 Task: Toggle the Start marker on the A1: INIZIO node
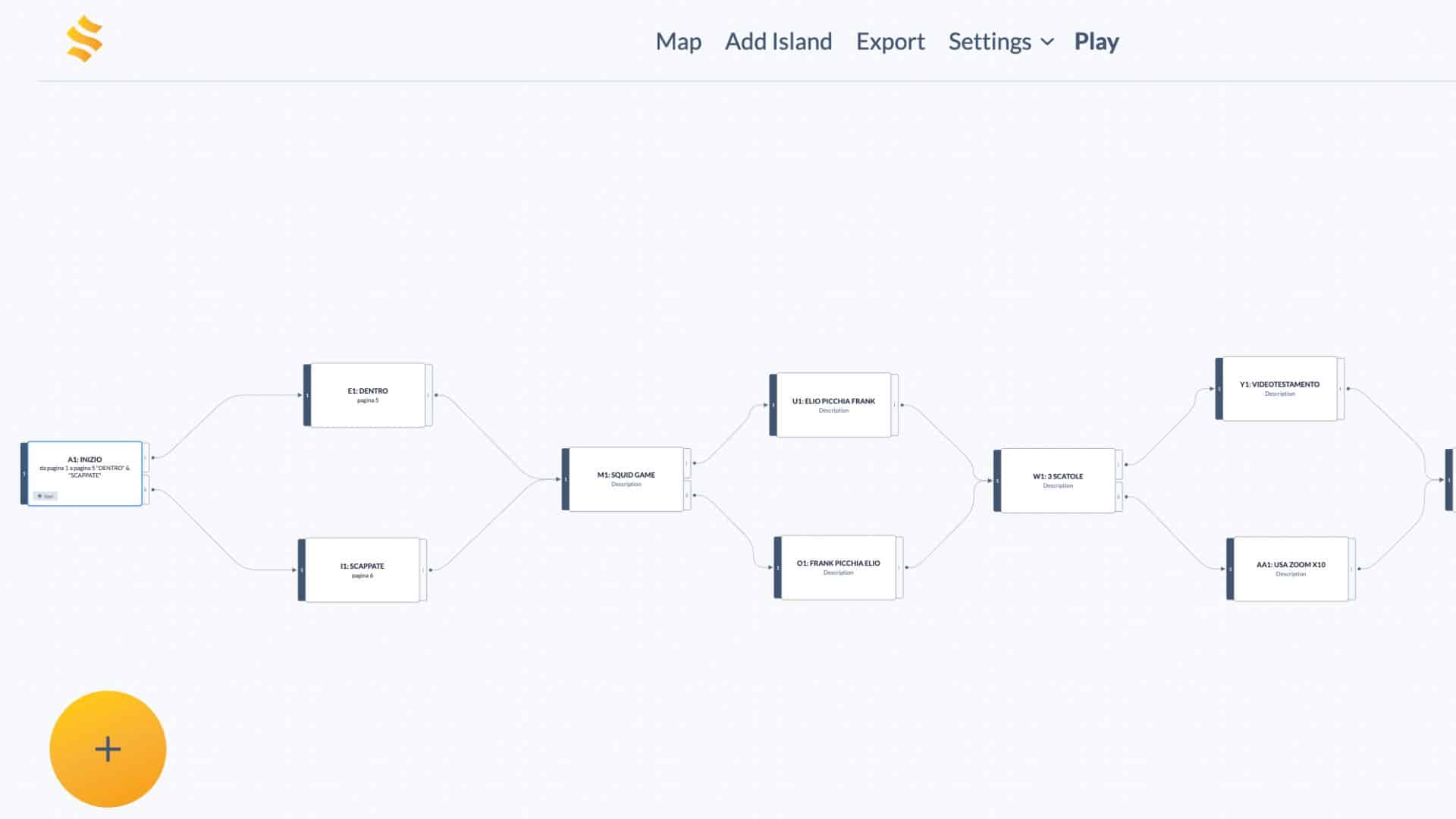47,495
